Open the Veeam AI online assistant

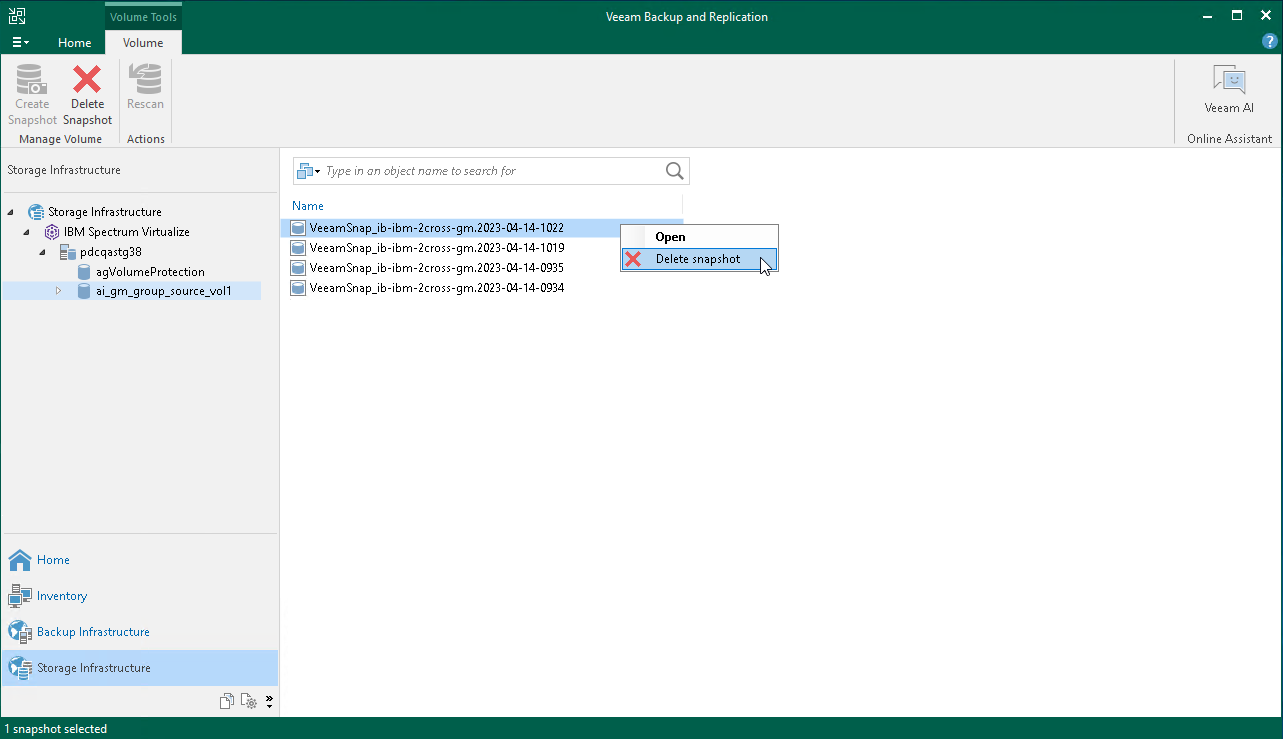[x=1229, y=90]
